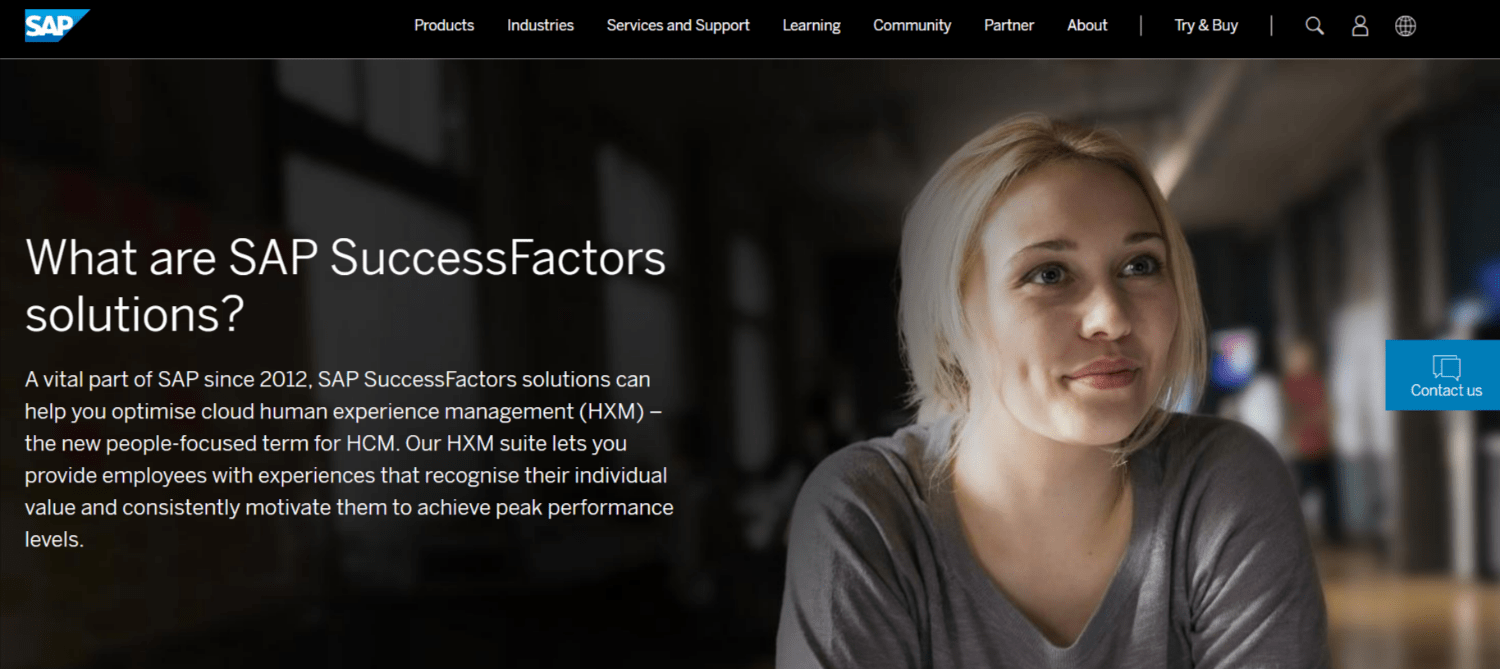Expand the About menu
Viewport: 1500px width, 669px height.
(1087, 26)
